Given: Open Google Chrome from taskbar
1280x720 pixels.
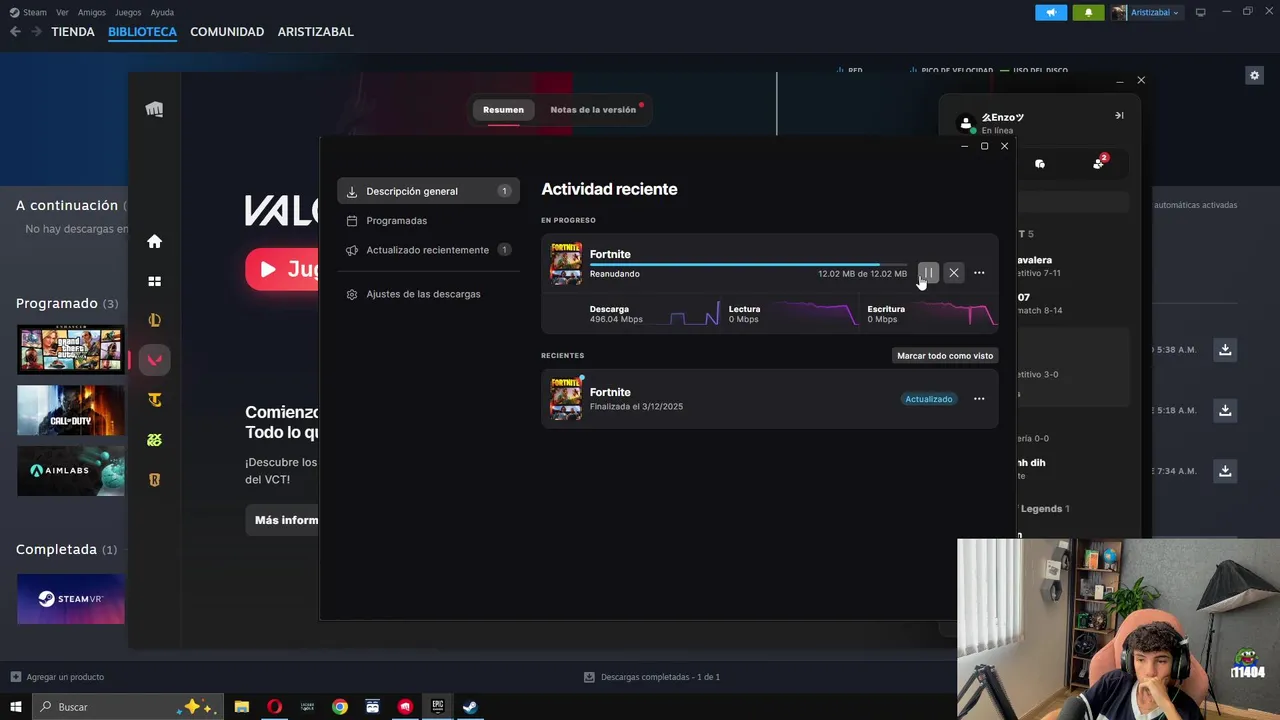Looking at the screenshot, I should coord(340,706).
